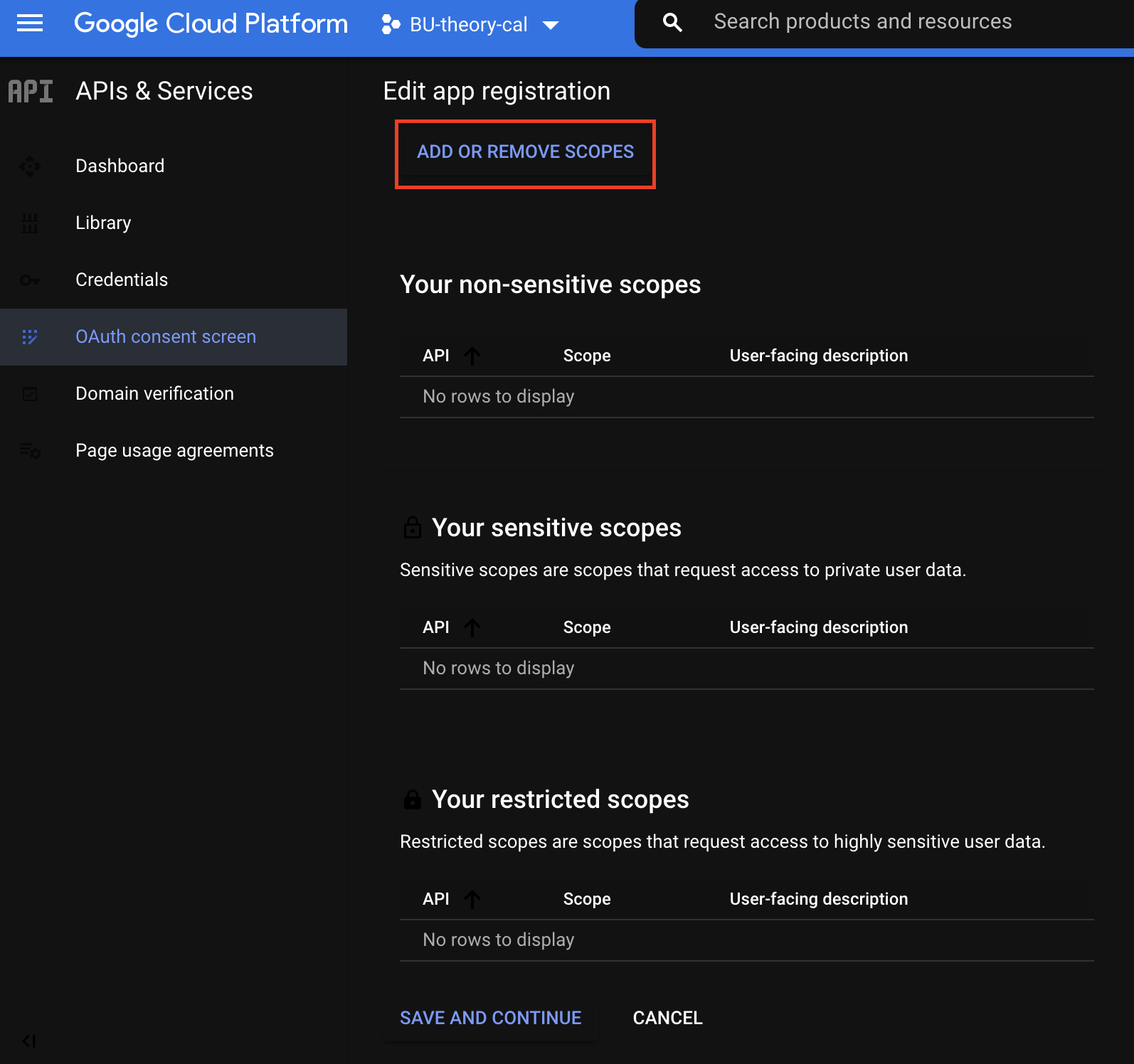The height and width of the screenshot is (1064, 1134).
Task: Click API column header in restricted table
Action: click(x=436, y=899)
